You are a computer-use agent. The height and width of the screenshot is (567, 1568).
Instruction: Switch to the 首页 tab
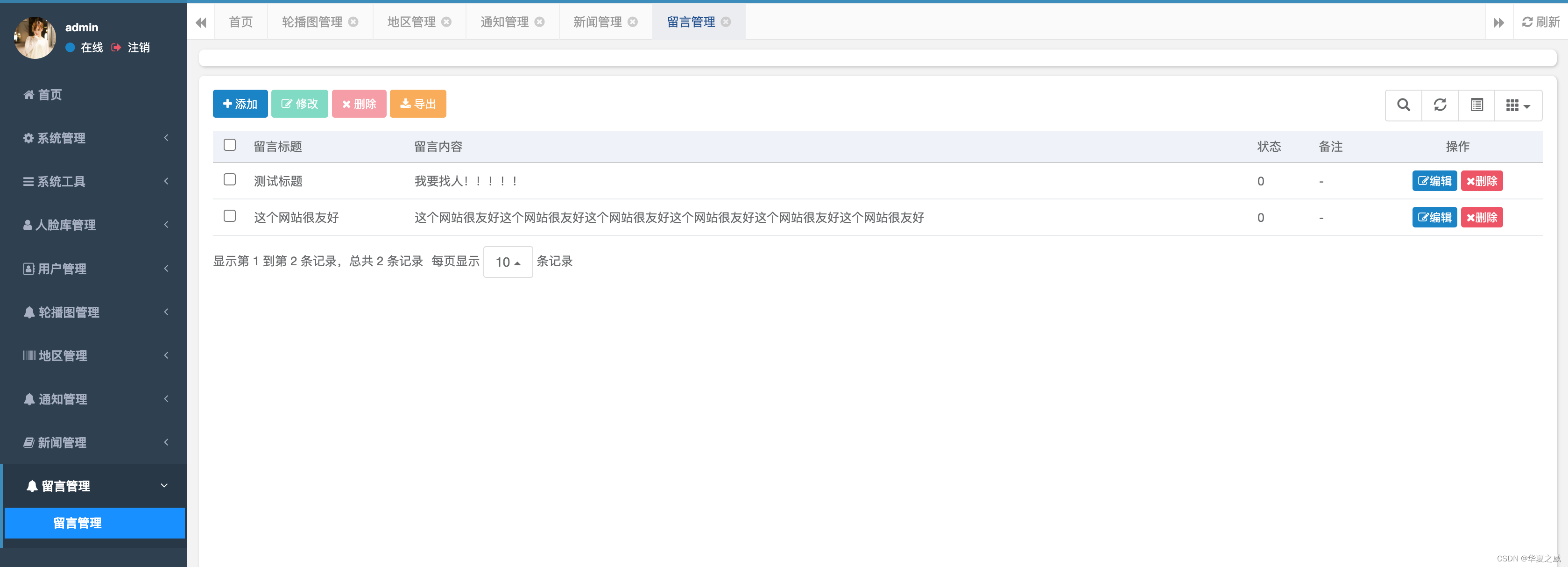pos(240,22)
